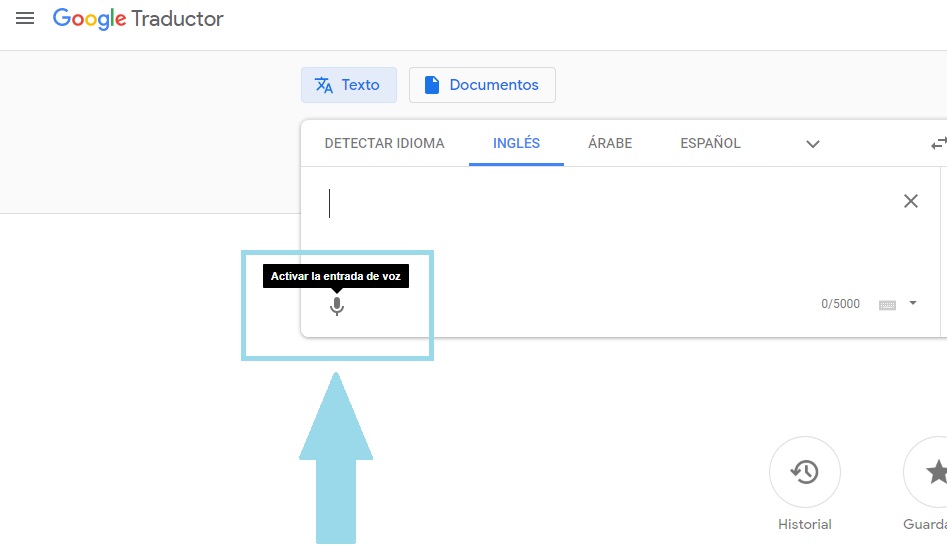Open the virtual keyboard icon
Screen dimensions: 947x553
click(887, 305)
